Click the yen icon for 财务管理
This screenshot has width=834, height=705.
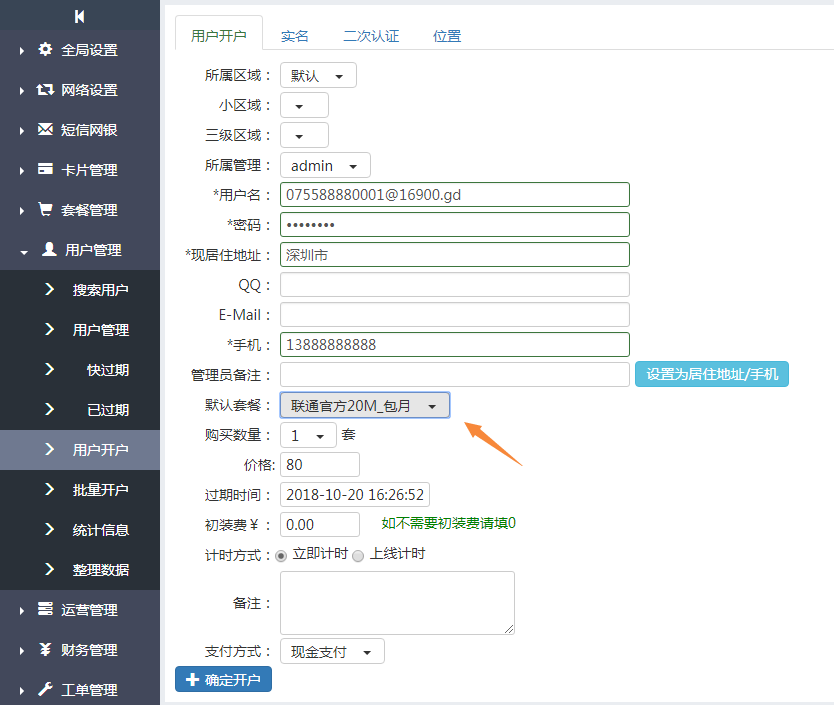coord(45,649)
